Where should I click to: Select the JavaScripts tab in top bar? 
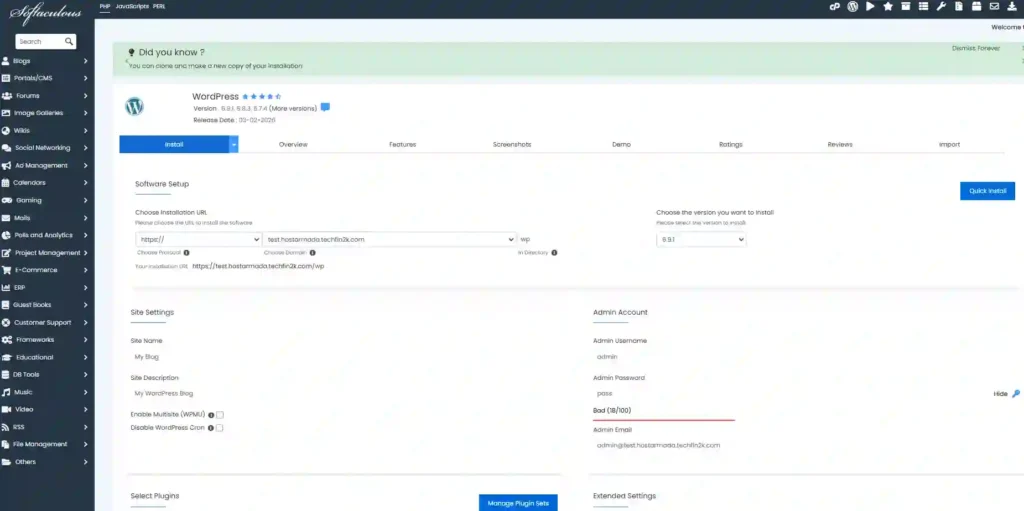pyautogui.click(x=132, y=6)
